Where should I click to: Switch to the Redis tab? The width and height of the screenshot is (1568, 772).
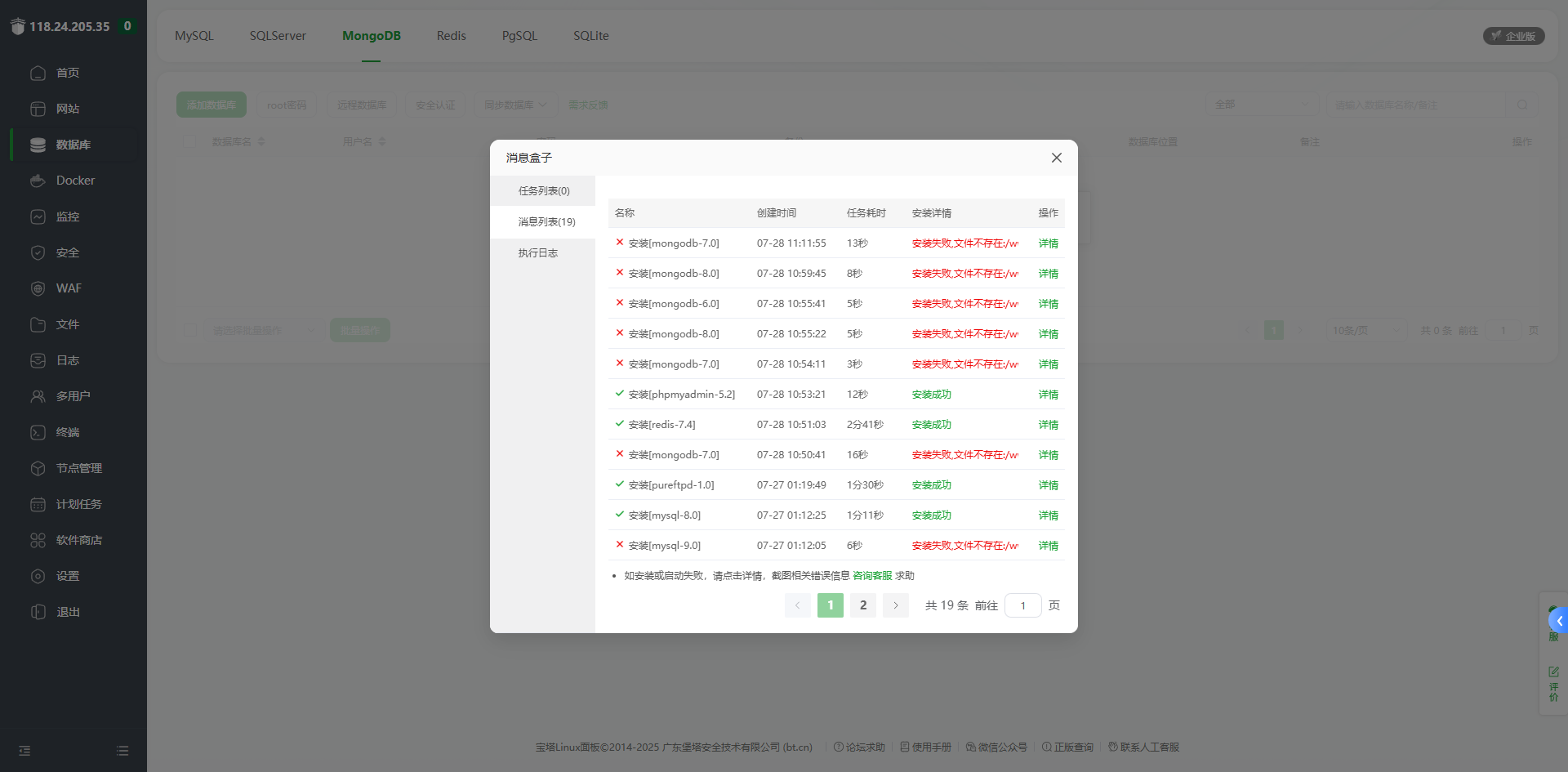pos(451,36)
